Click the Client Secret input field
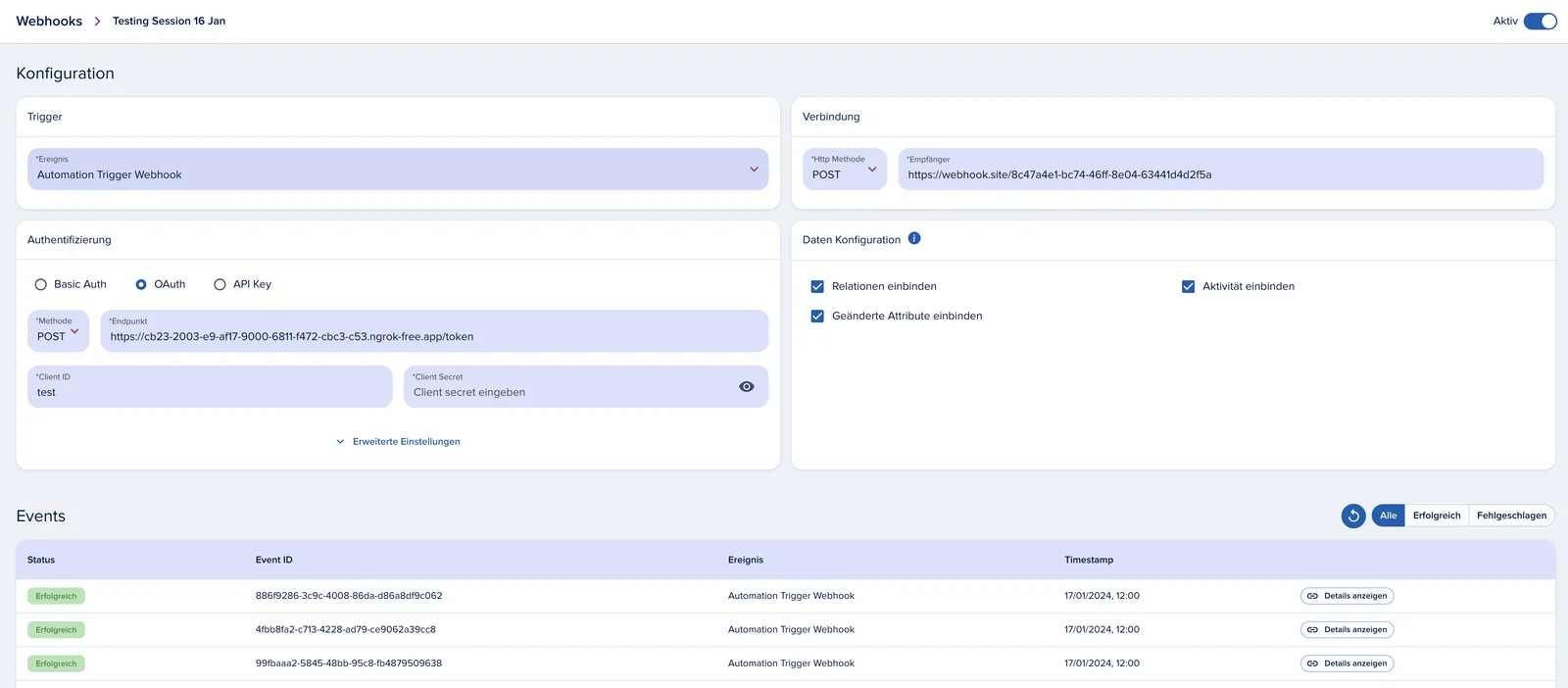Image resolution: width=1568 pixels, height=688 pixels. coord(586,386)
